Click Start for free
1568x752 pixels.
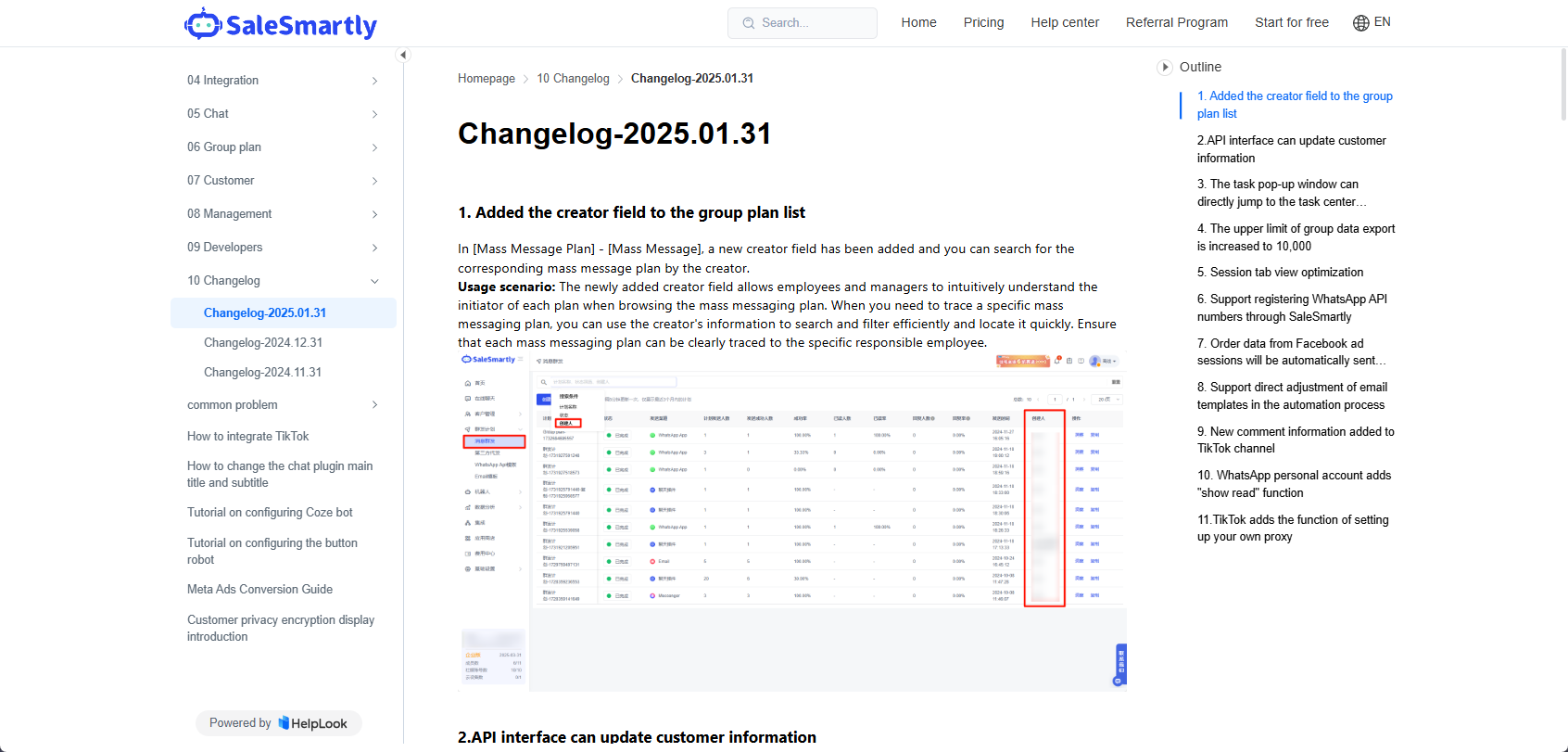1292,23
